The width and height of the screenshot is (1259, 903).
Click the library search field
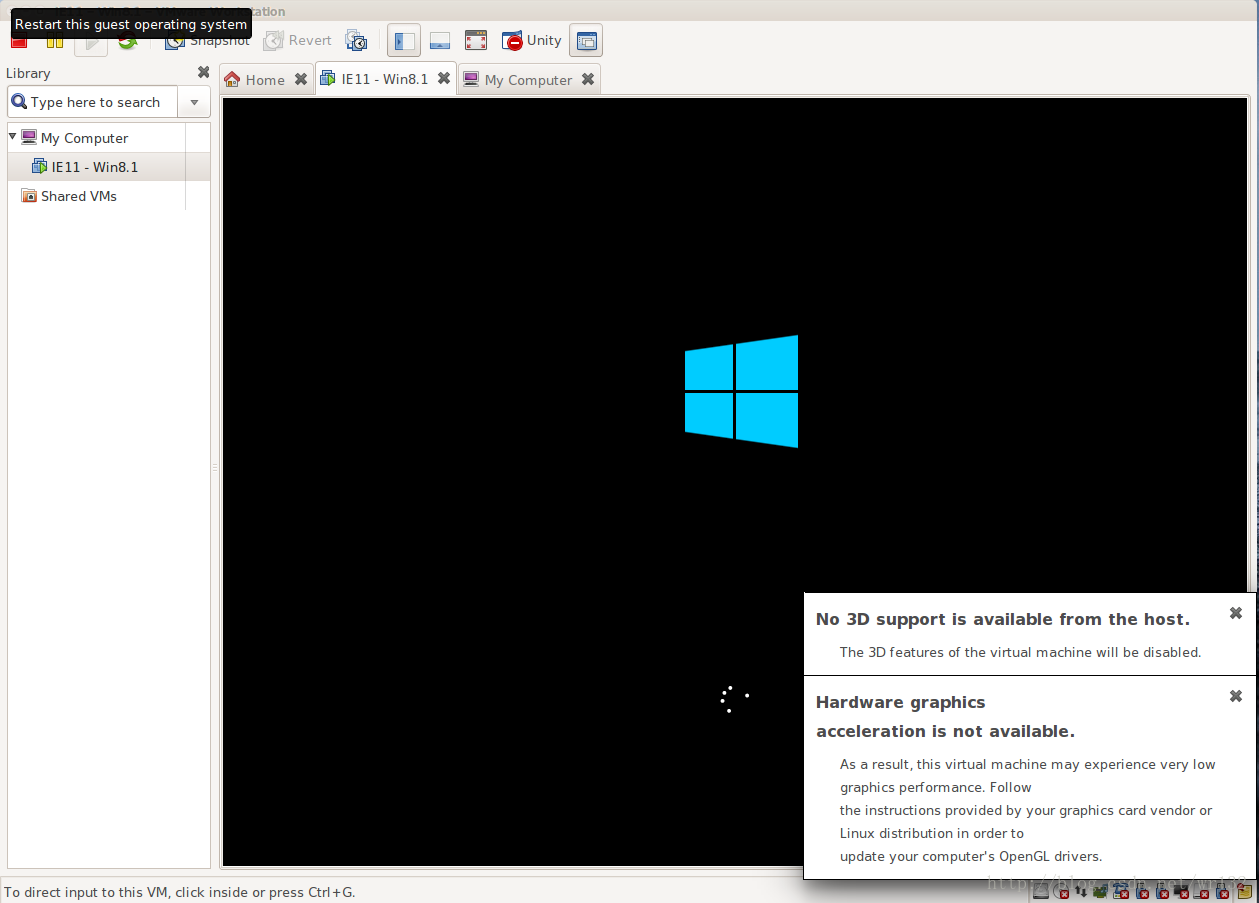click(x=100, y=101)
